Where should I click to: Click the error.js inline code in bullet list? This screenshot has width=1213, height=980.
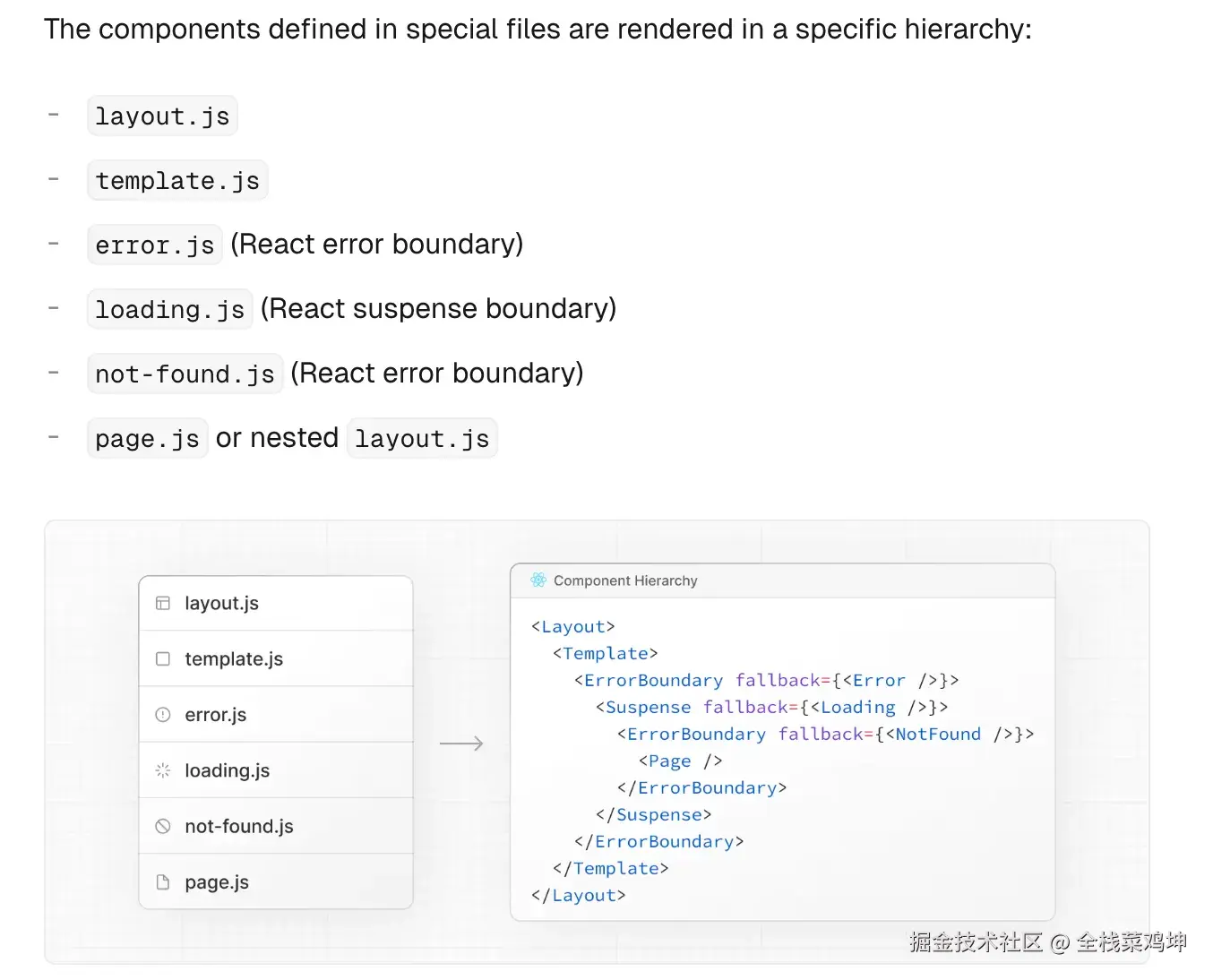click(x=155, y=245)
